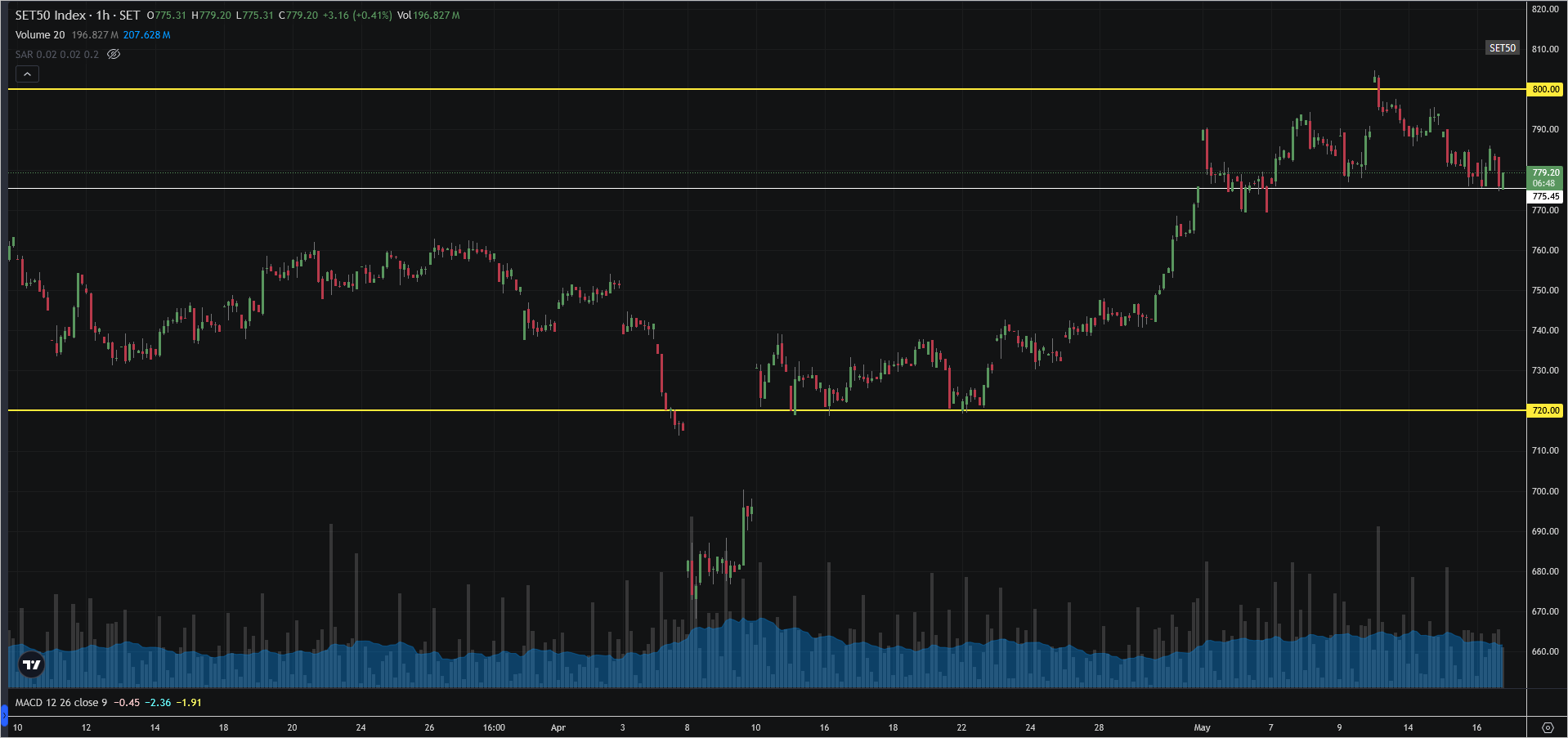Select the SAR 0.02 0.02 0.2 legend label
Image resolution: width=1568 pixels, height=738 pixels.
[x=57, y=55]
